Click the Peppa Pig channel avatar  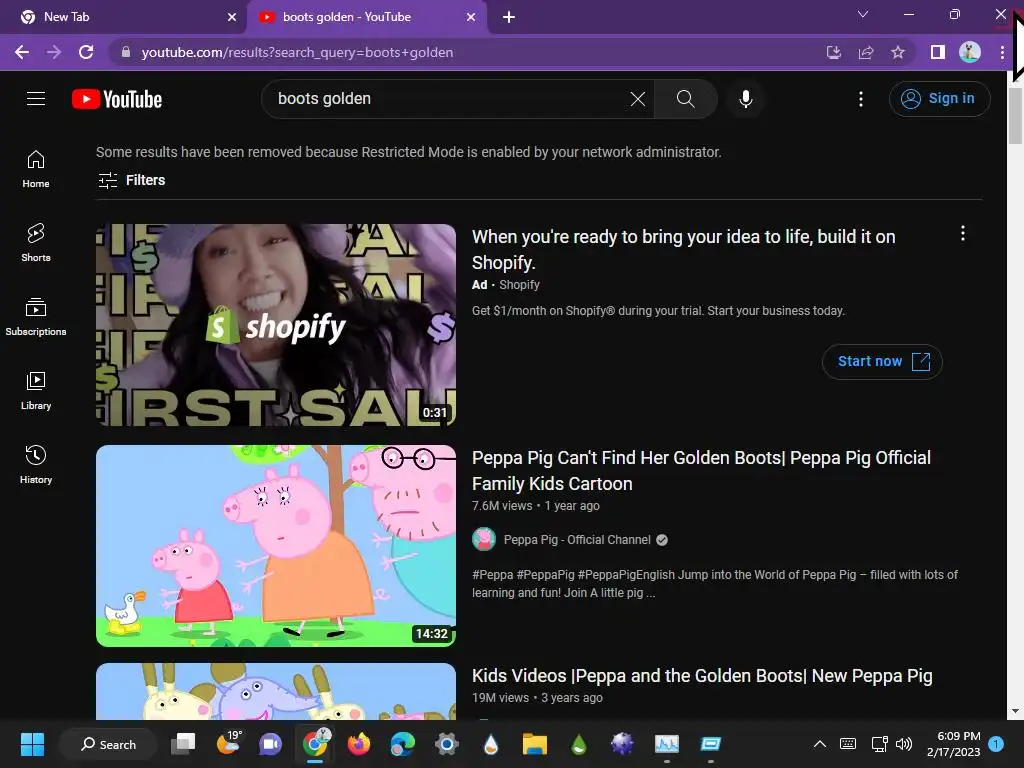tap(484, 539)
